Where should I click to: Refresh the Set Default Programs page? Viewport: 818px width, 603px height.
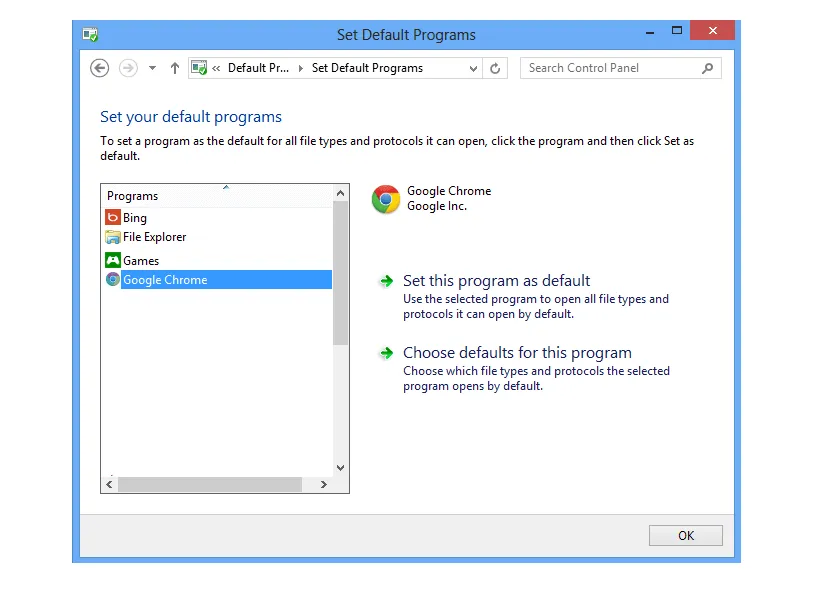point(495,68)
